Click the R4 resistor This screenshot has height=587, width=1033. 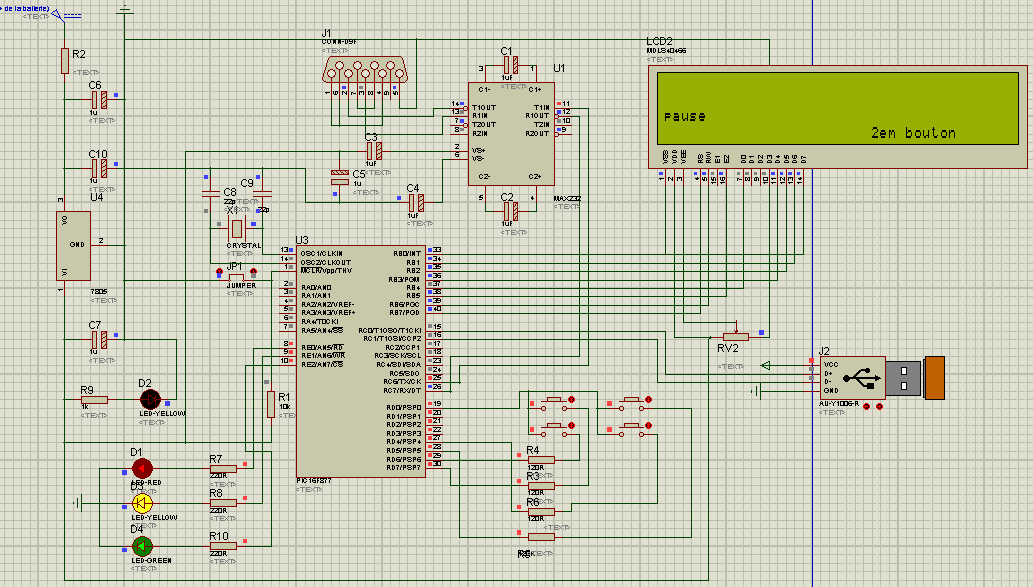coord(541,460)
